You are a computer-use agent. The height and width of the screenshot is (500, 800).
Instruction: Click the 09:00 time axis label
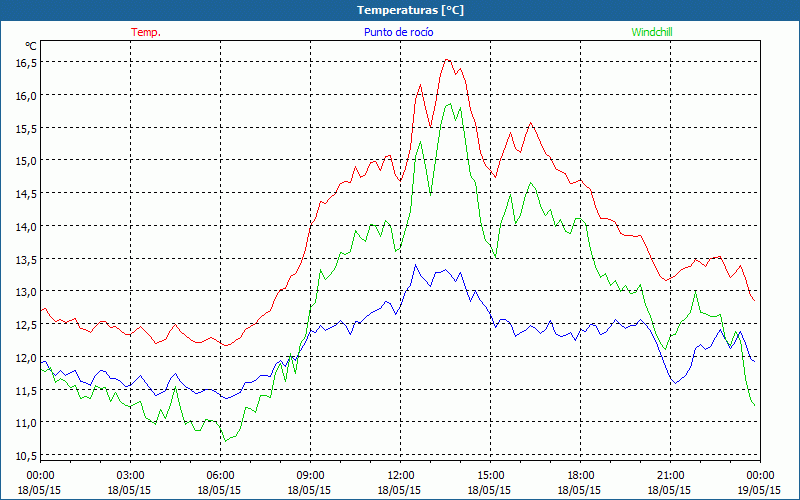click(310, 476)
